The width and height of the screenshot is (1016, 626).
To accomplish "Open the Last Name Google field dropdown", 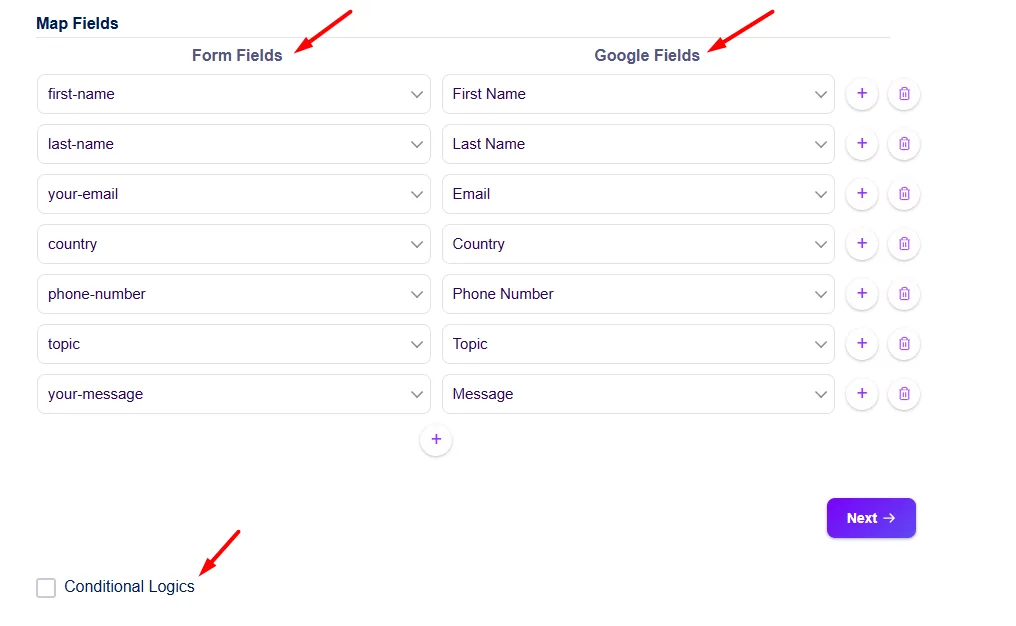I will coord(637,144).
